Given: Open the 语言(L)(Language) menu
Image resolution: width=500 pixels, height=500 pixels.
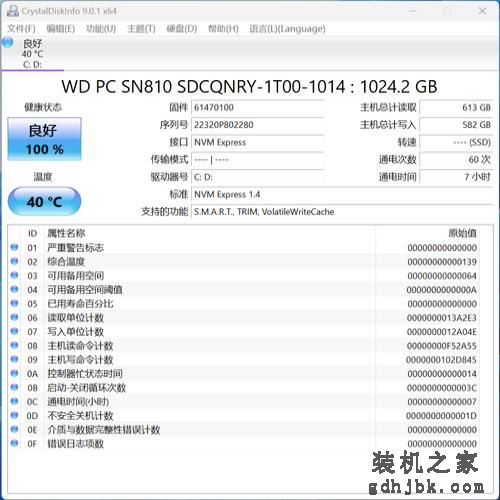Looking at the screenshot, I should 287,29.
